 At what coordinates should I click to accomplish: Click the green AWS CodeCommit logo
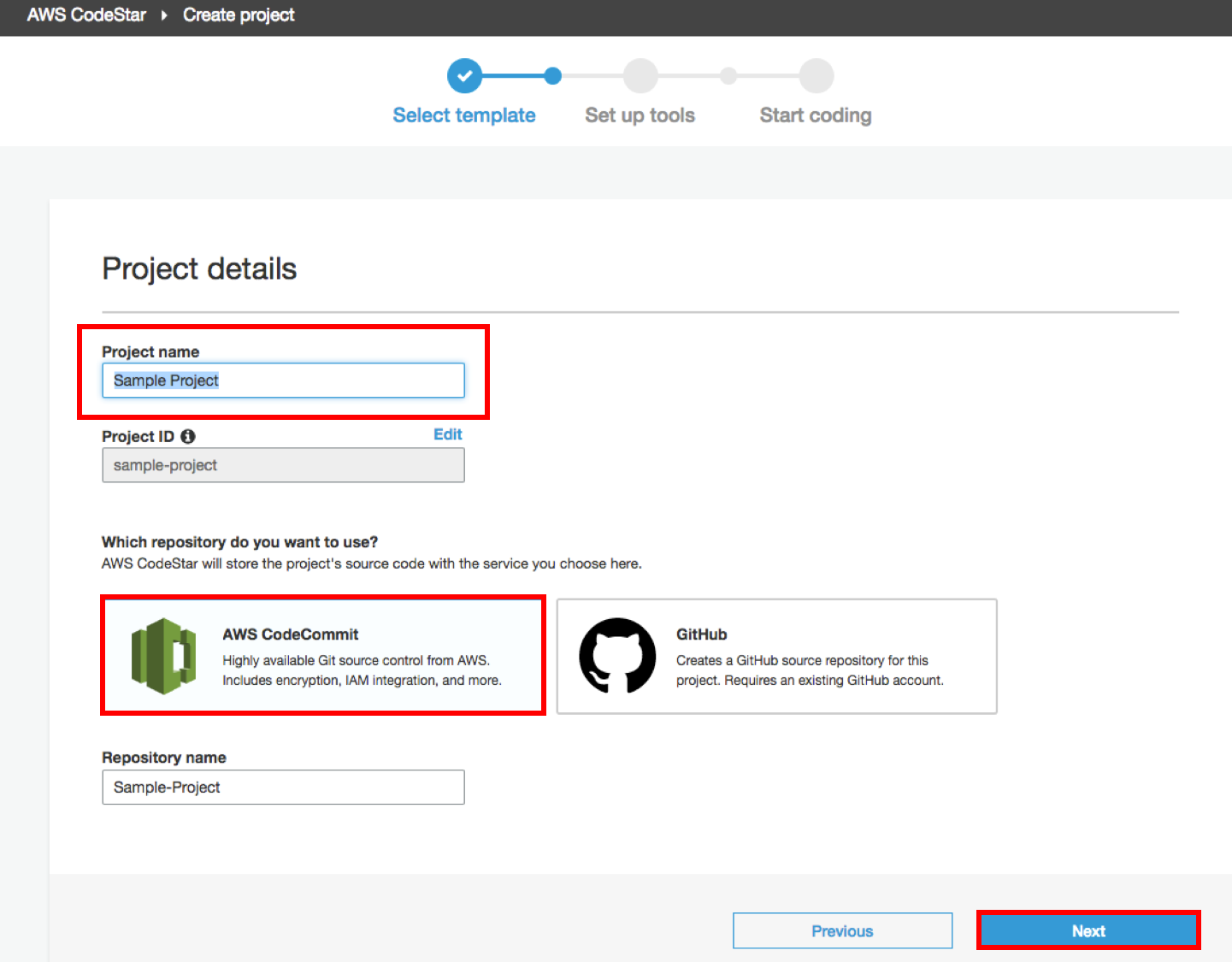(x=163, y=656)
